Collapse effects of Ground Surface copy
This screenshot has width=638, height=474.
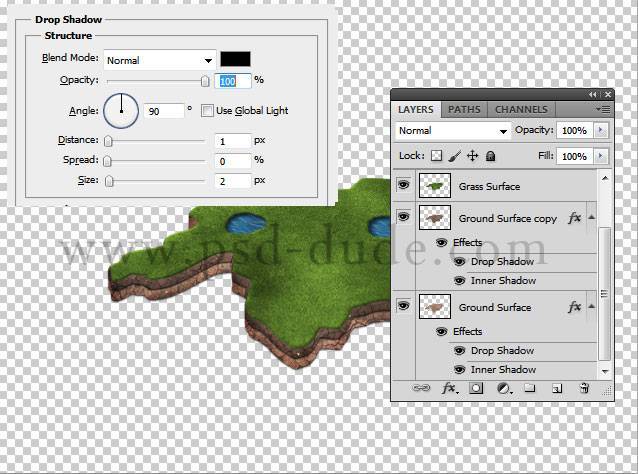(592, 218)
